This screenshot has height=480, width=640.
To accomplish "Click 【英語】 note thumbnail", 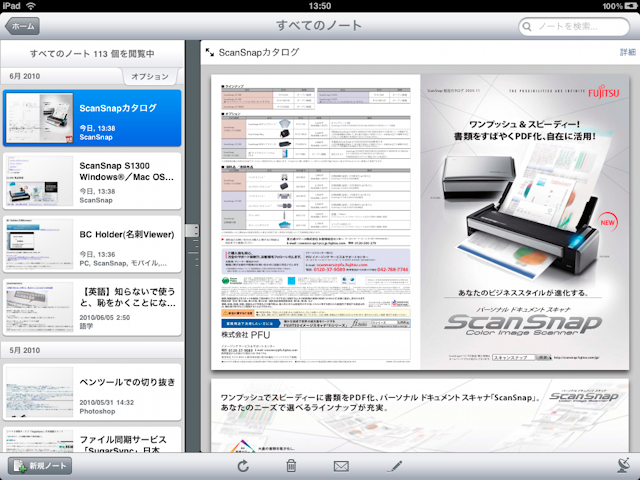I will (40, 307).
